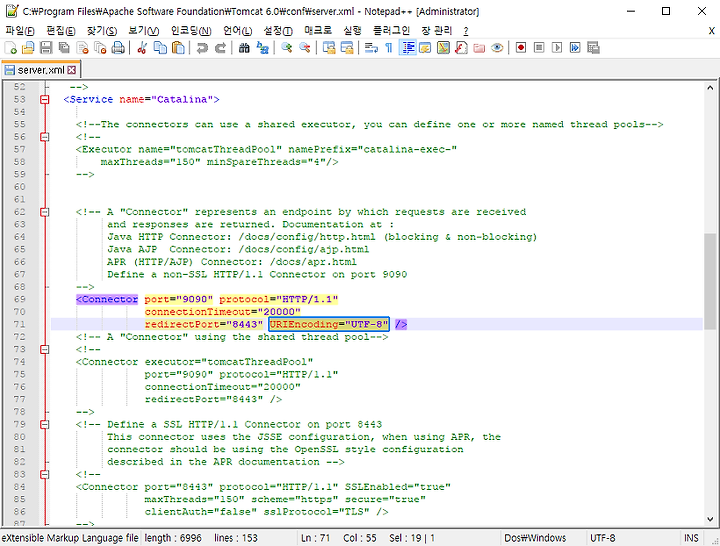Zoom out with magnifier minus icon
Viewport: 720px width, 546px height.
pos(304,47)
